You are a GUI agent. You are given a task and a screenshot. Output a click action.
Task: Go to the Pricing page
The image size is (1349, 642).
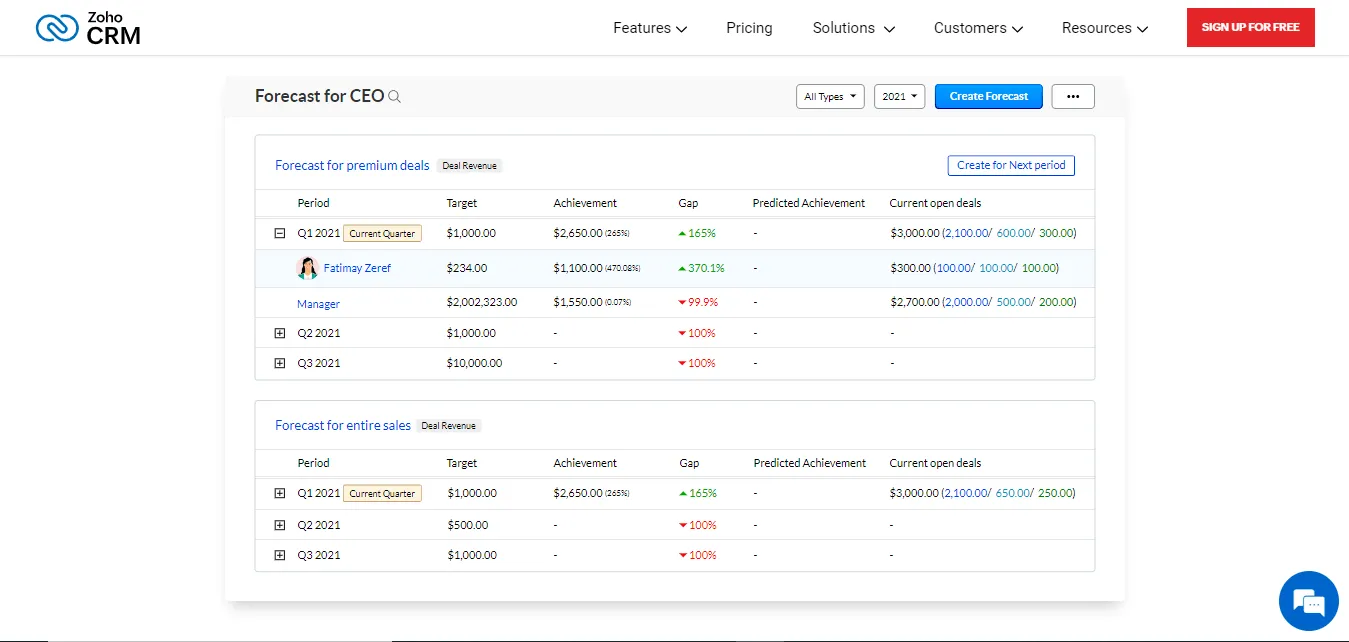[749, 28]
